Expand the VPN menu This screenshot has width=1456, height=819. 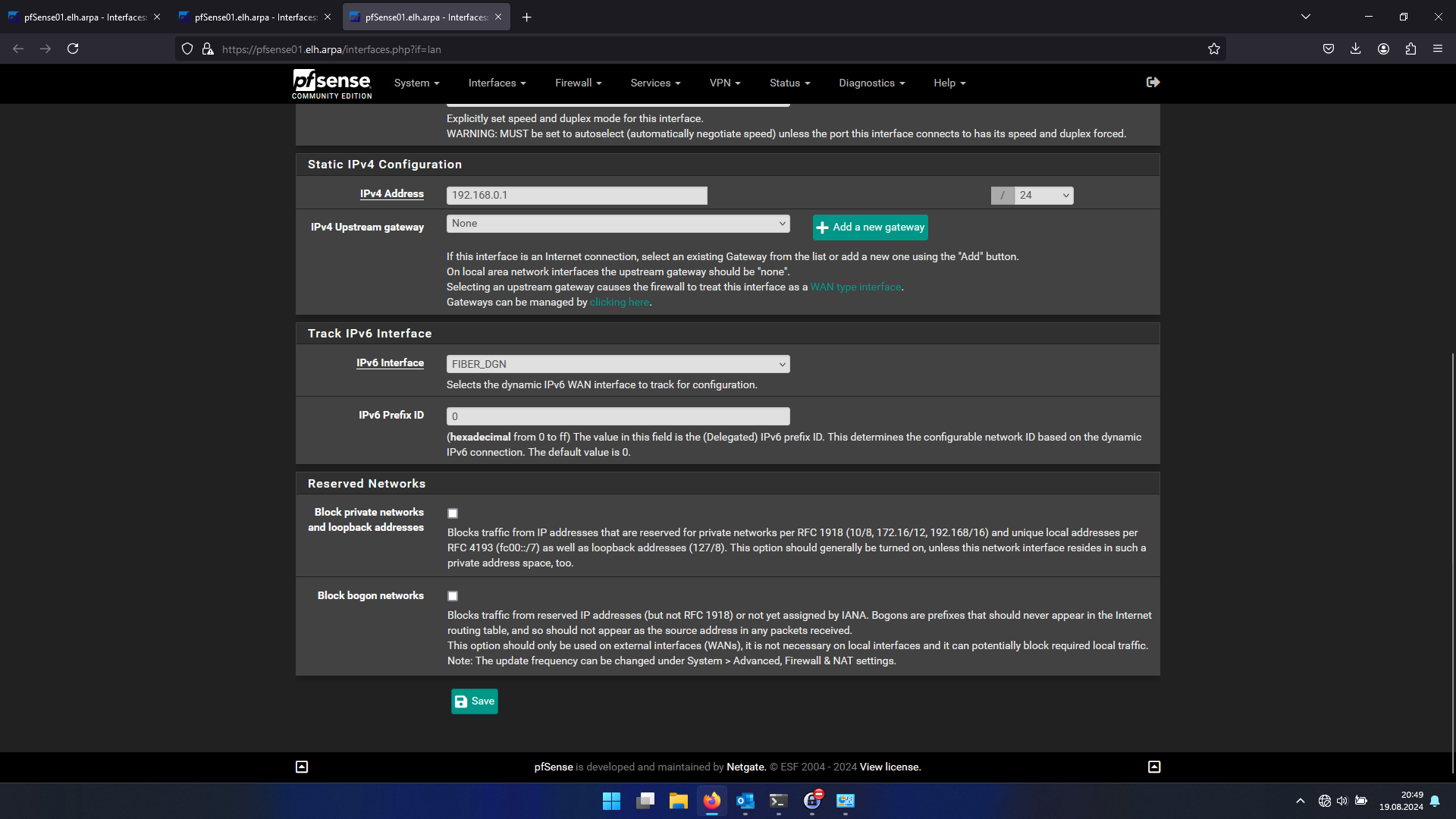(725, 83)
